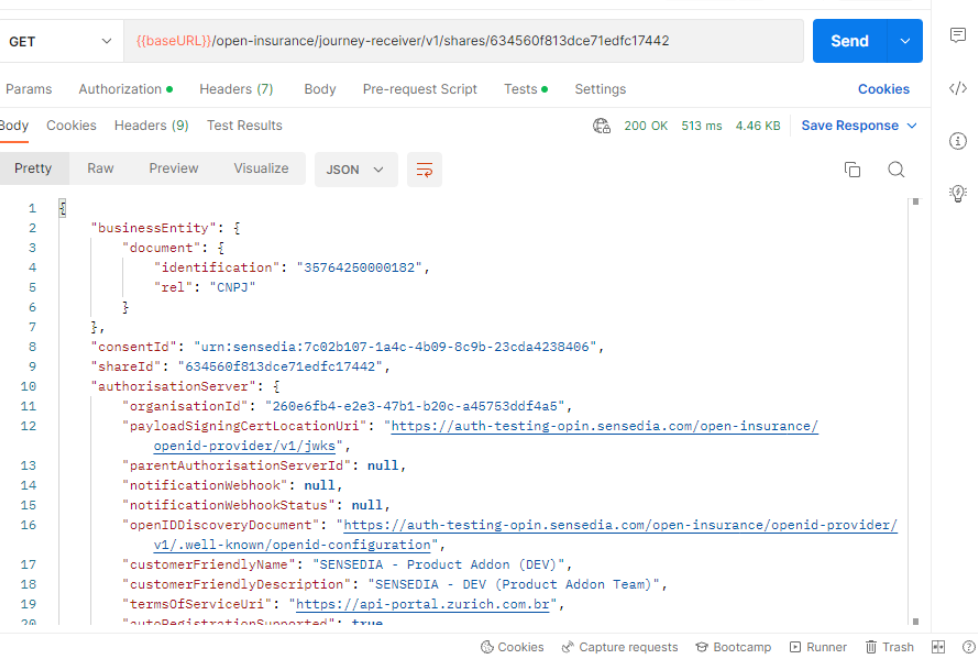Open the HTTP method GET dropdown
Viewport: 978px width, 658px height.
[x=60, y=41]
